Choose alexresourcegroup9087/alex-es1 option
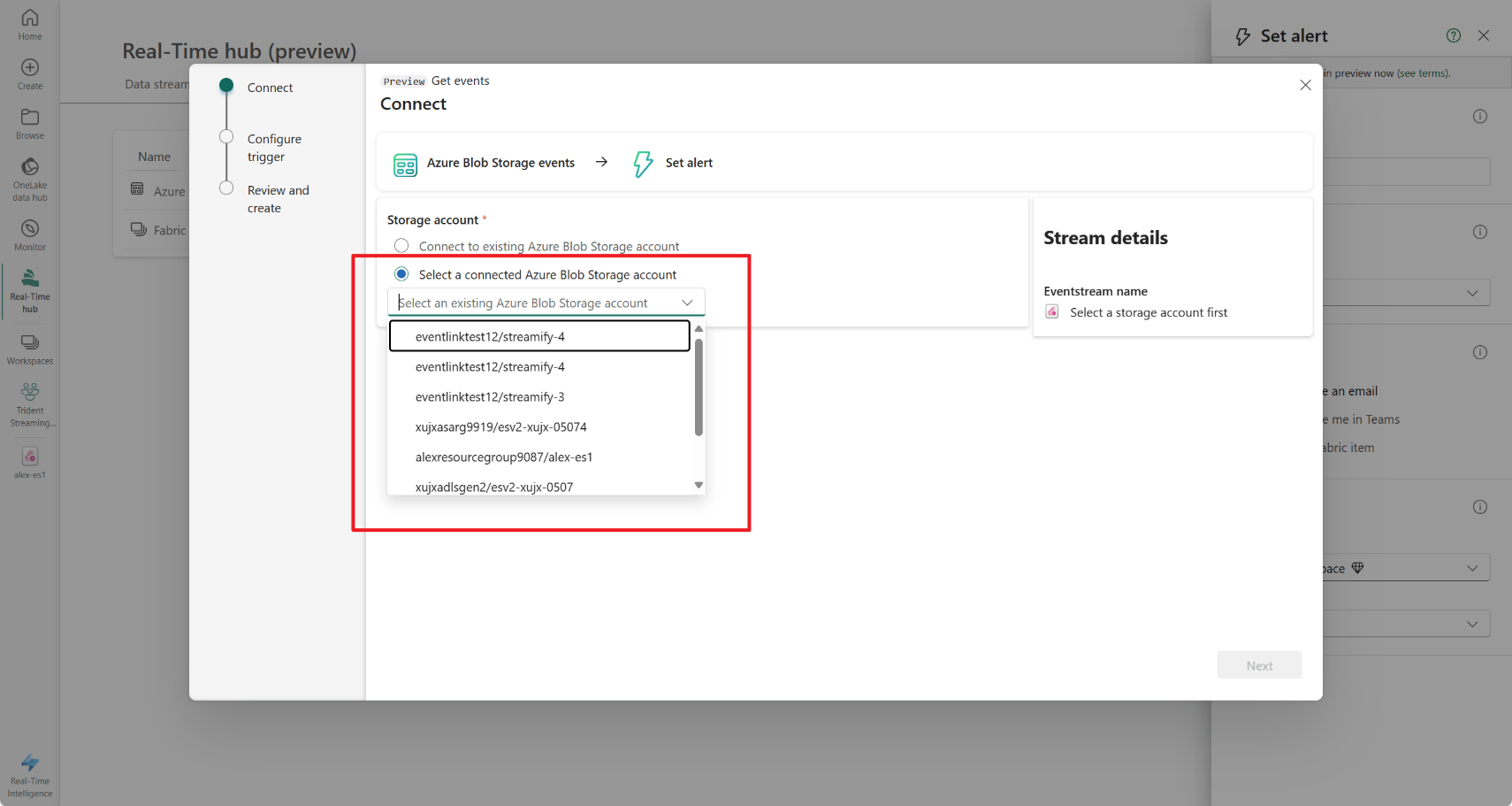Viewport: 1512px width, 806px height. [x=539, y=457]
